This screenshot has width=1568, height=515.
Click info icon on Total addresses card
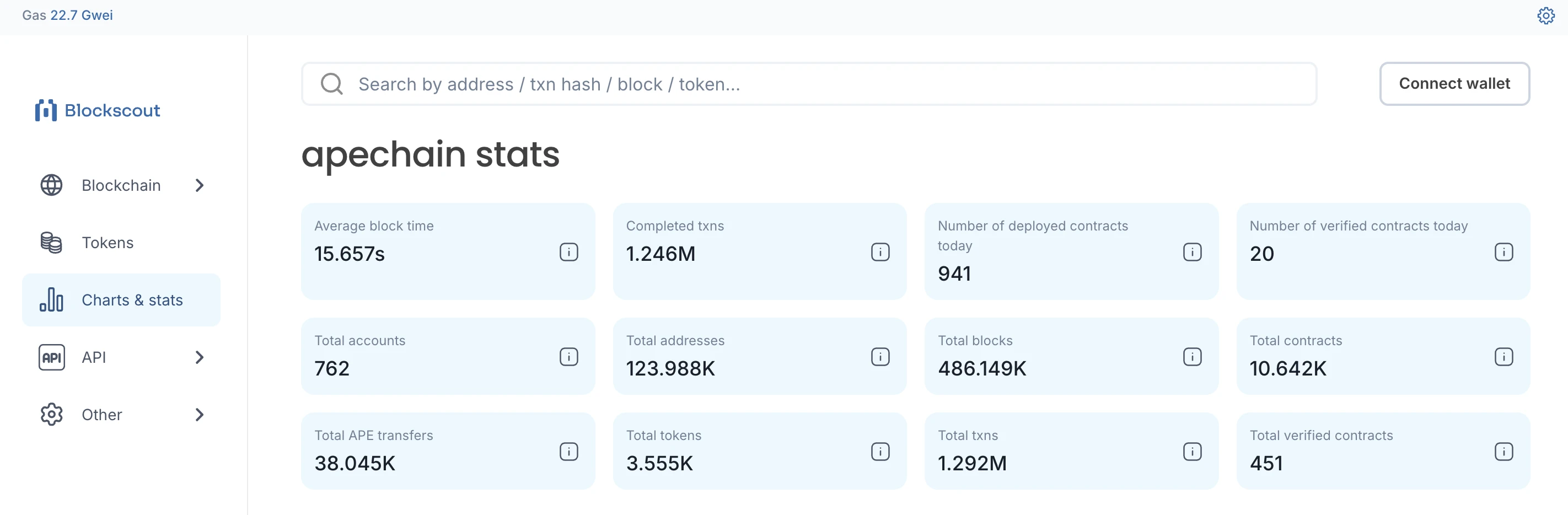(x=879, y=357)
